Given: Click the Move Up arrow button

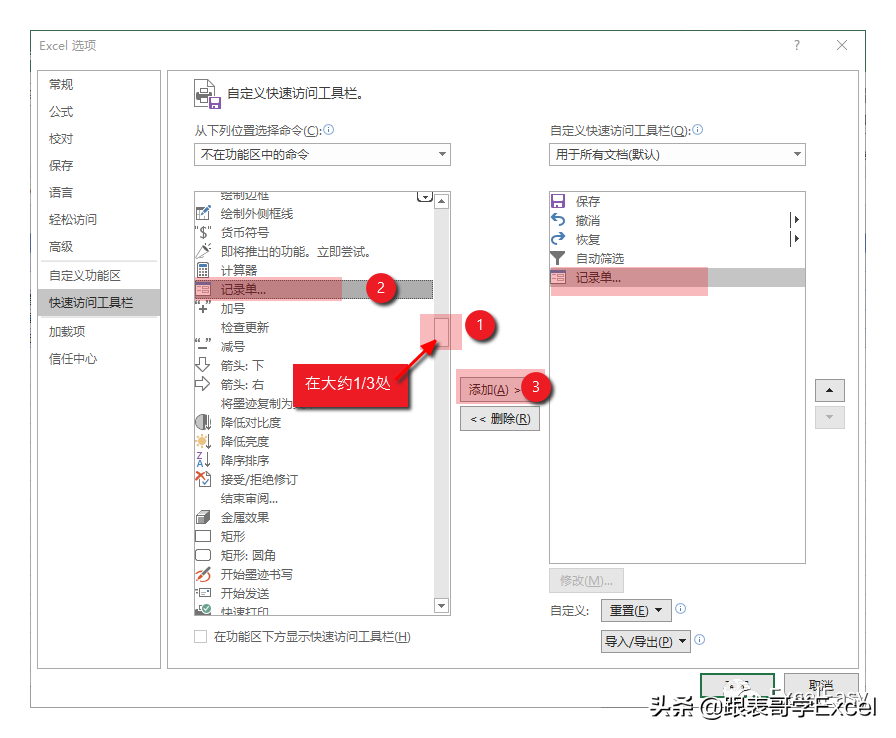Looking at the screenshot, I should [x=830, y=390].
